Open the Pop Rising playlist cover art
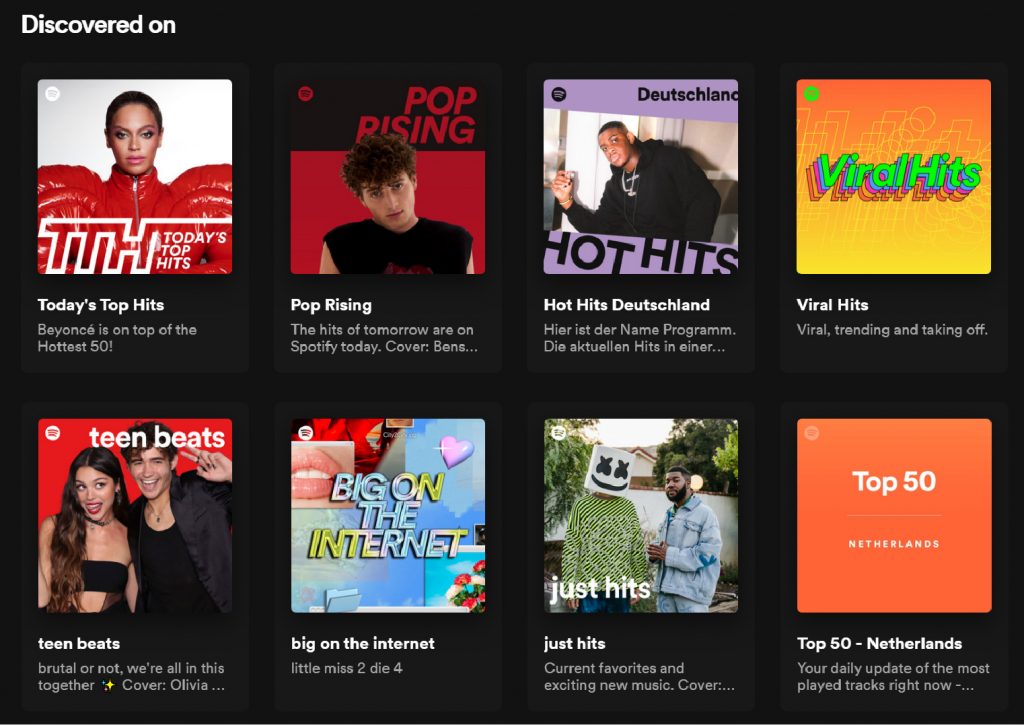This screenshot has height=725, width=1024. (388, 177)
